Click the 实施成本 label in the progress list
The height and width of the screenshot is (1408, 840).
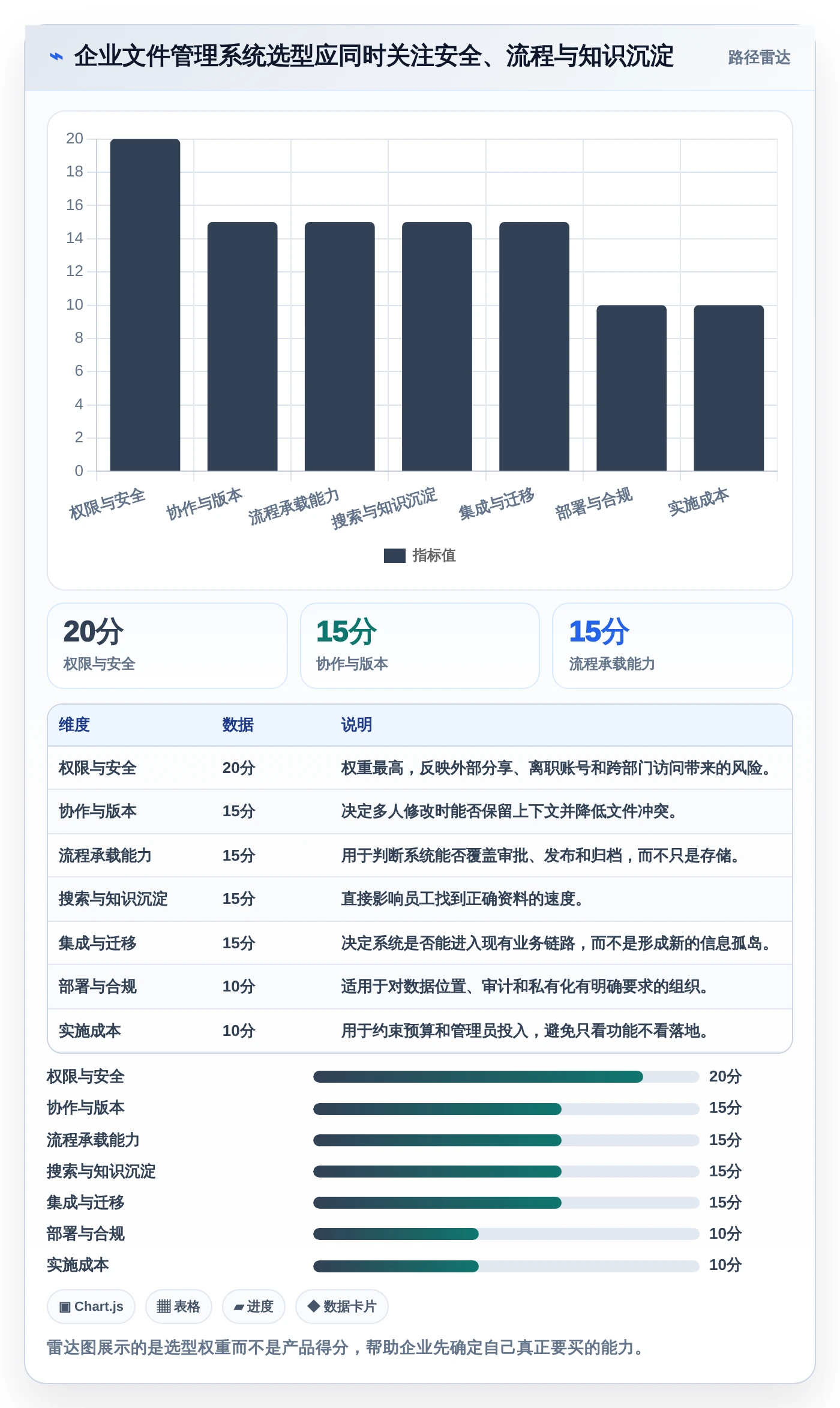(x=78, y=1265)
